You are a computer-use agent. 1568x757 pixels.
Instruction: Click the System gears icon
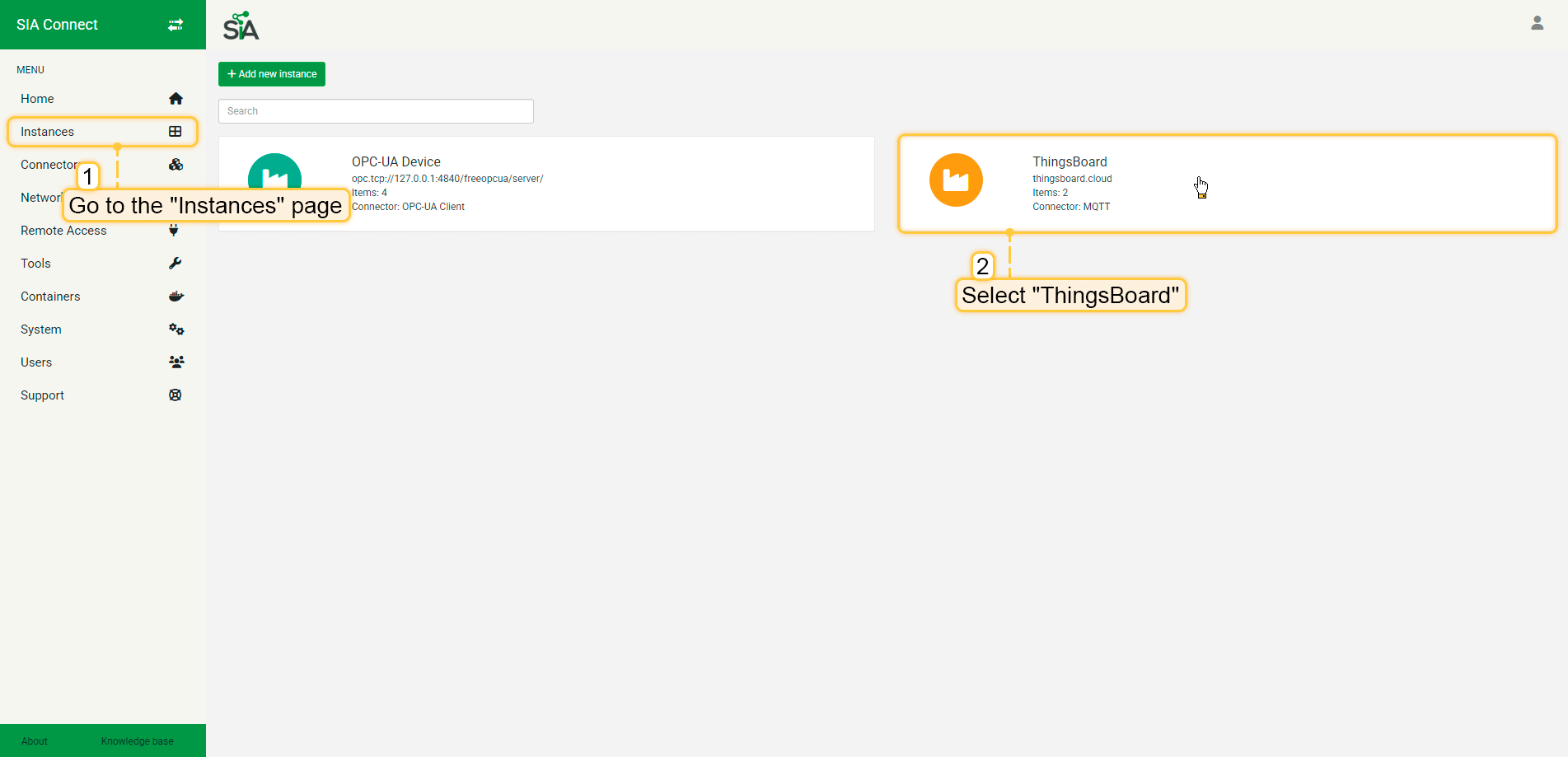point(176,329)
